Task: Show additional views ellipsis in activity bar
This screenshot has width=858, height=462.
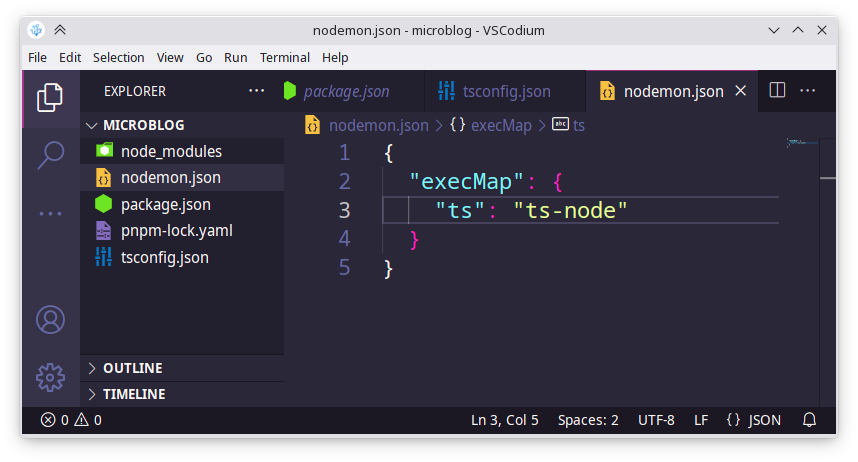Action: click(50, 213)
